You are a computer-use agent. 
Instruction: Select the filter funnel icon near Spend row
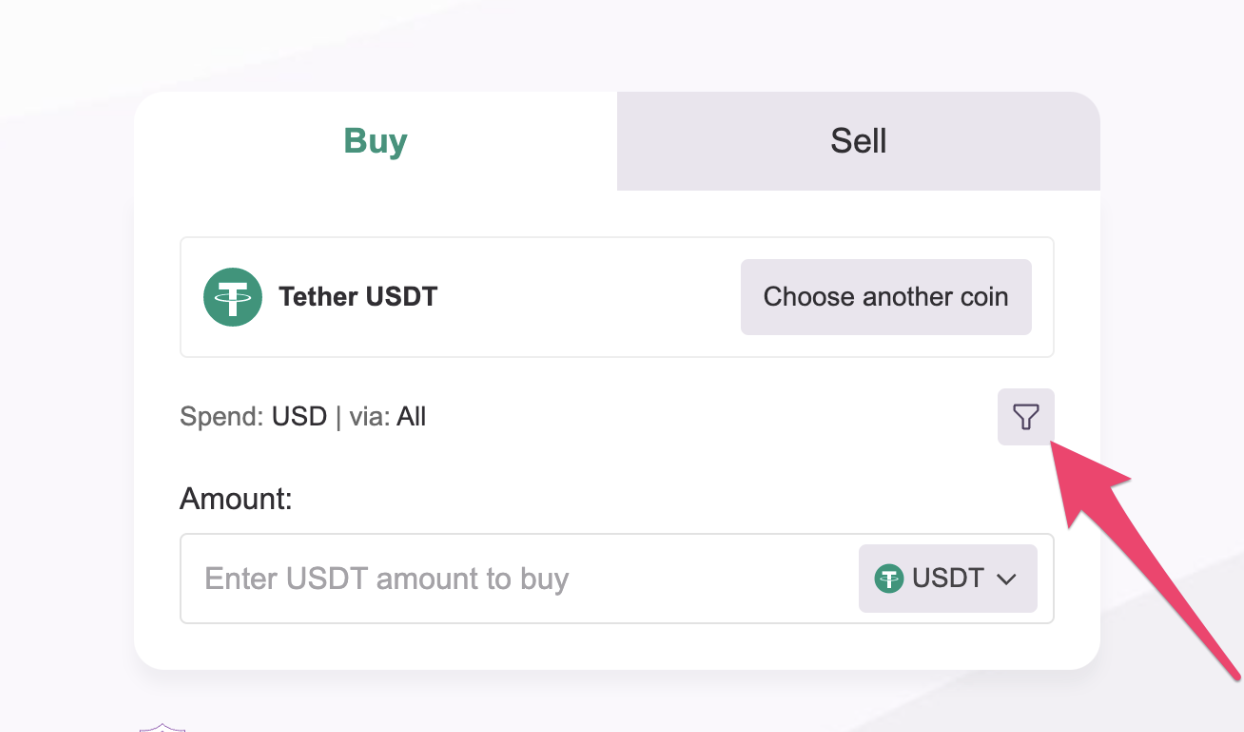point(1025,417)
